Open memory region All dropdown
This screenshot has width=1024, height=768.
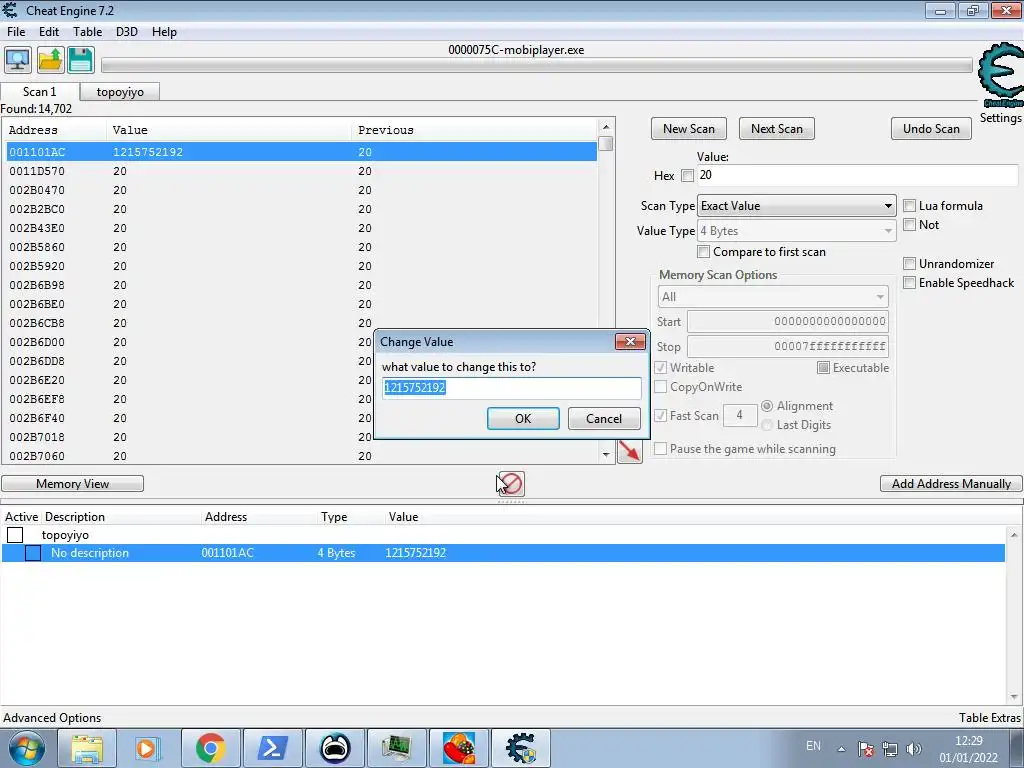pos(773,296)
